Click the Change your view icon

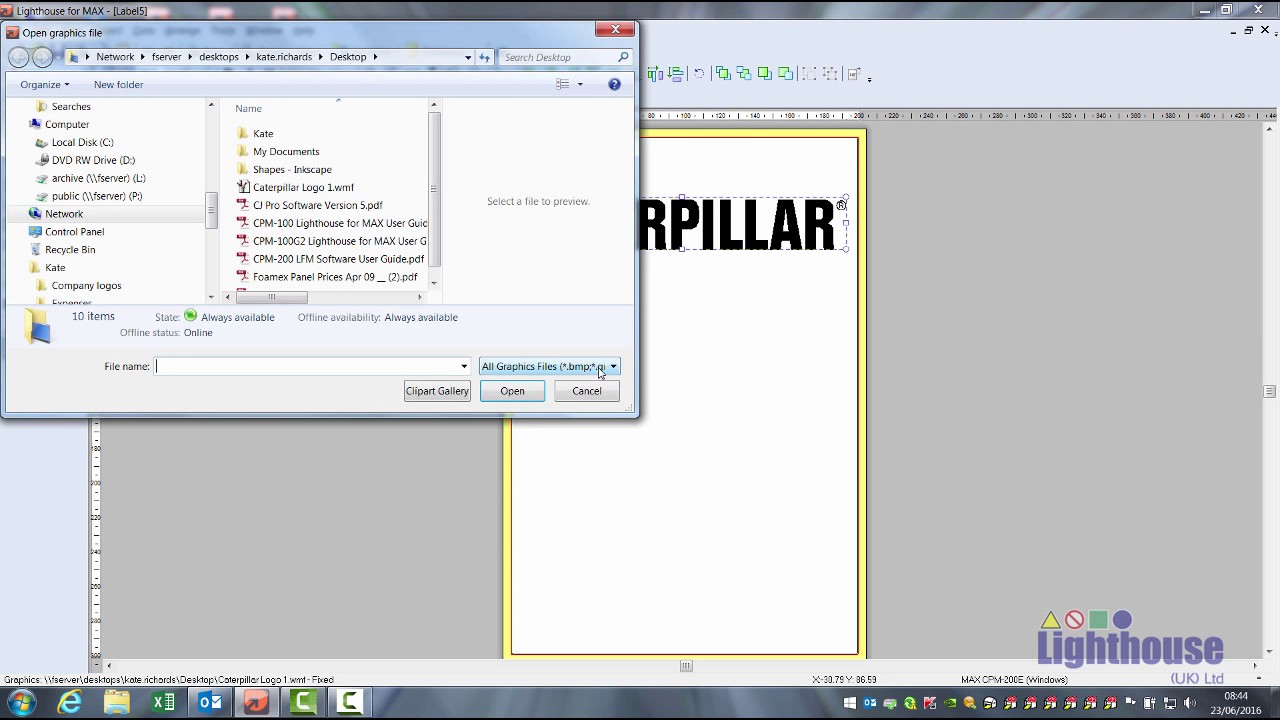click(562, 84)
